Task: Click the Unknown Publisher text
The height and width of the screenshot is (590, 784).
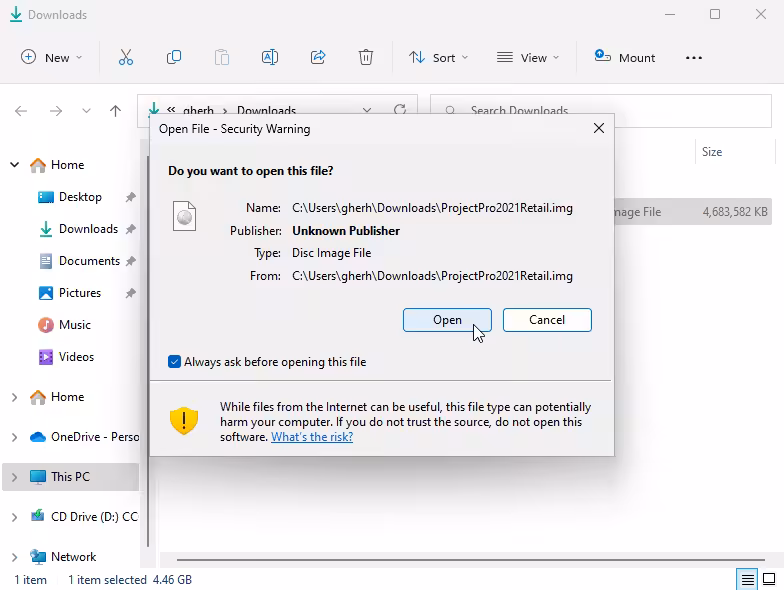Action: point(346,231)
